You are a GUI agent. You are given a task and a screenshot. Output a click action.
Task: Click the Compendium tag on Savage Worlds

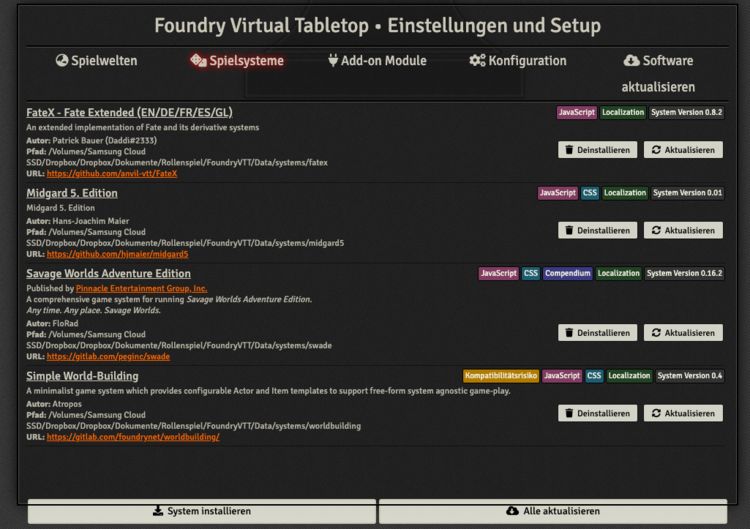click(x=568, y=273)
